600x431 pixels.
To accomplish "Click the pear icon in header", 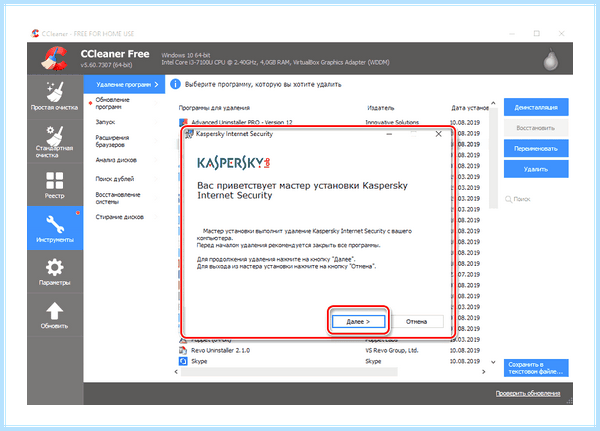I will tap(551, 59).
